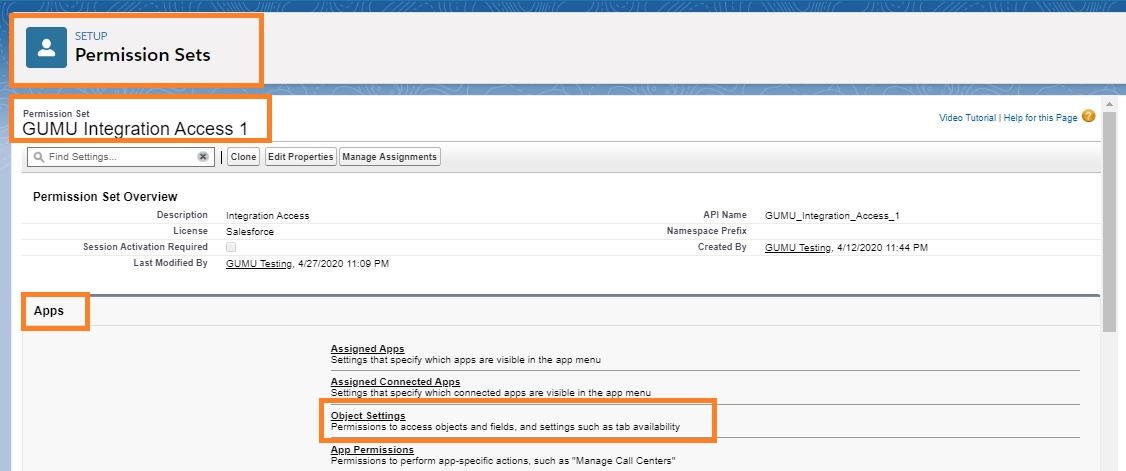Clone this permission set
Viewport: 1126px width, 471px height.
click(x=243, y=157)
